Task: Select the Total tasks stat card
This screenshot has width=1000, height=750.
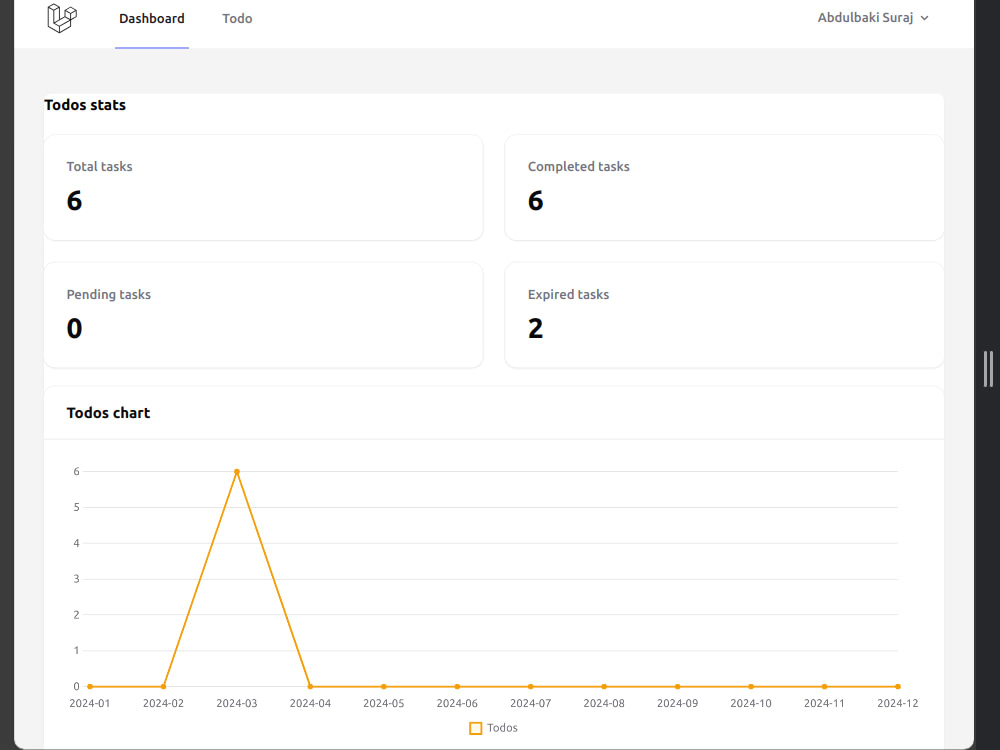Action: pyautogui.click(x=263, y=187)
